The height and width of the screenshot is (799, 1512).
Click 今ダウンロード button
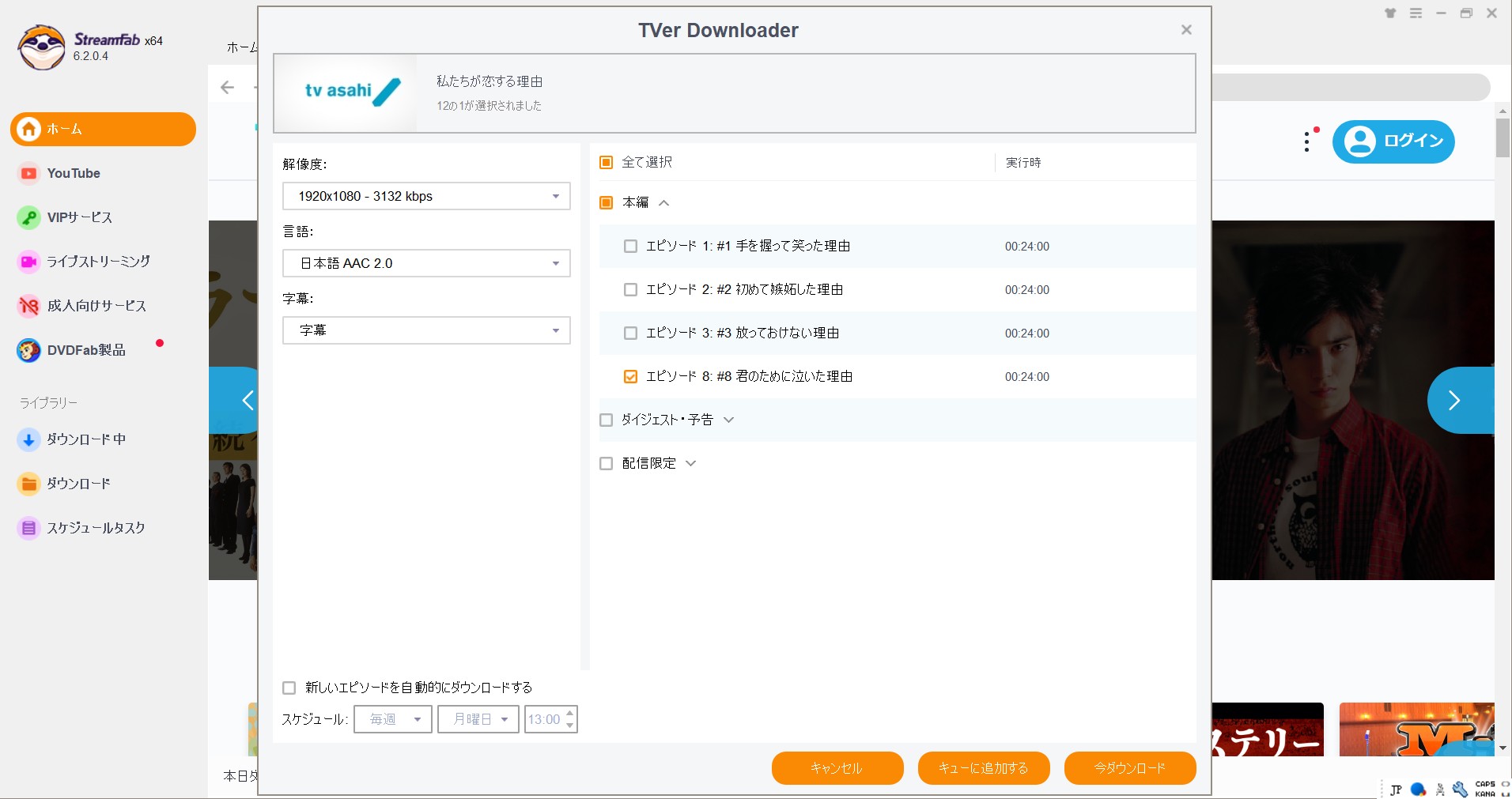pos(1130,768)
